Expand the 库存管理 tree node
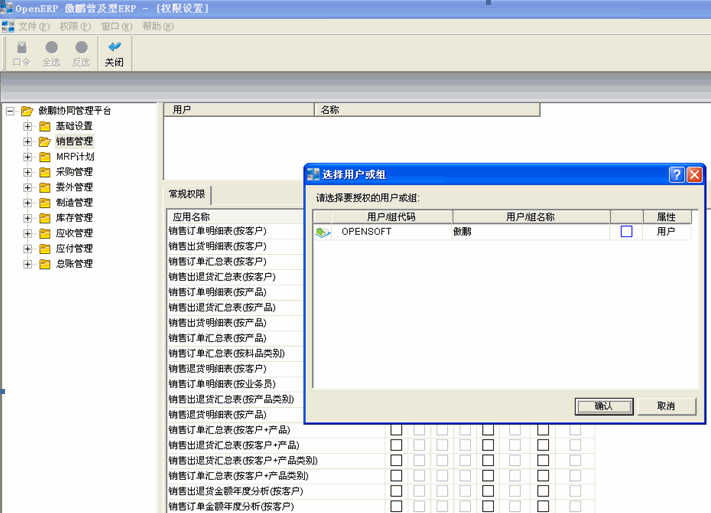This screenshot has width=711, height=513. [28, 218]
